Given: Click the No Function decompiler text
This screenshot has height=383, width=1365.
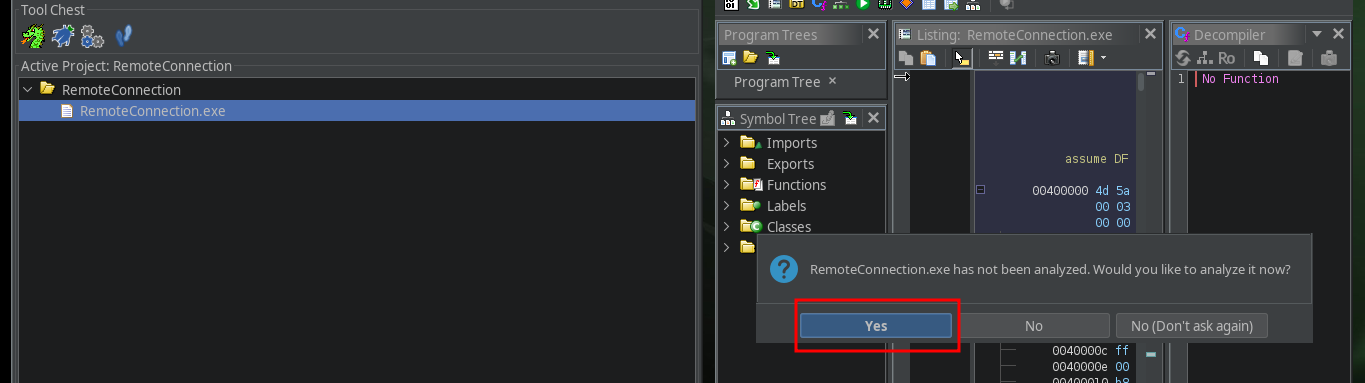Looking at the screenshot, I should click(x=1240, y=79).
